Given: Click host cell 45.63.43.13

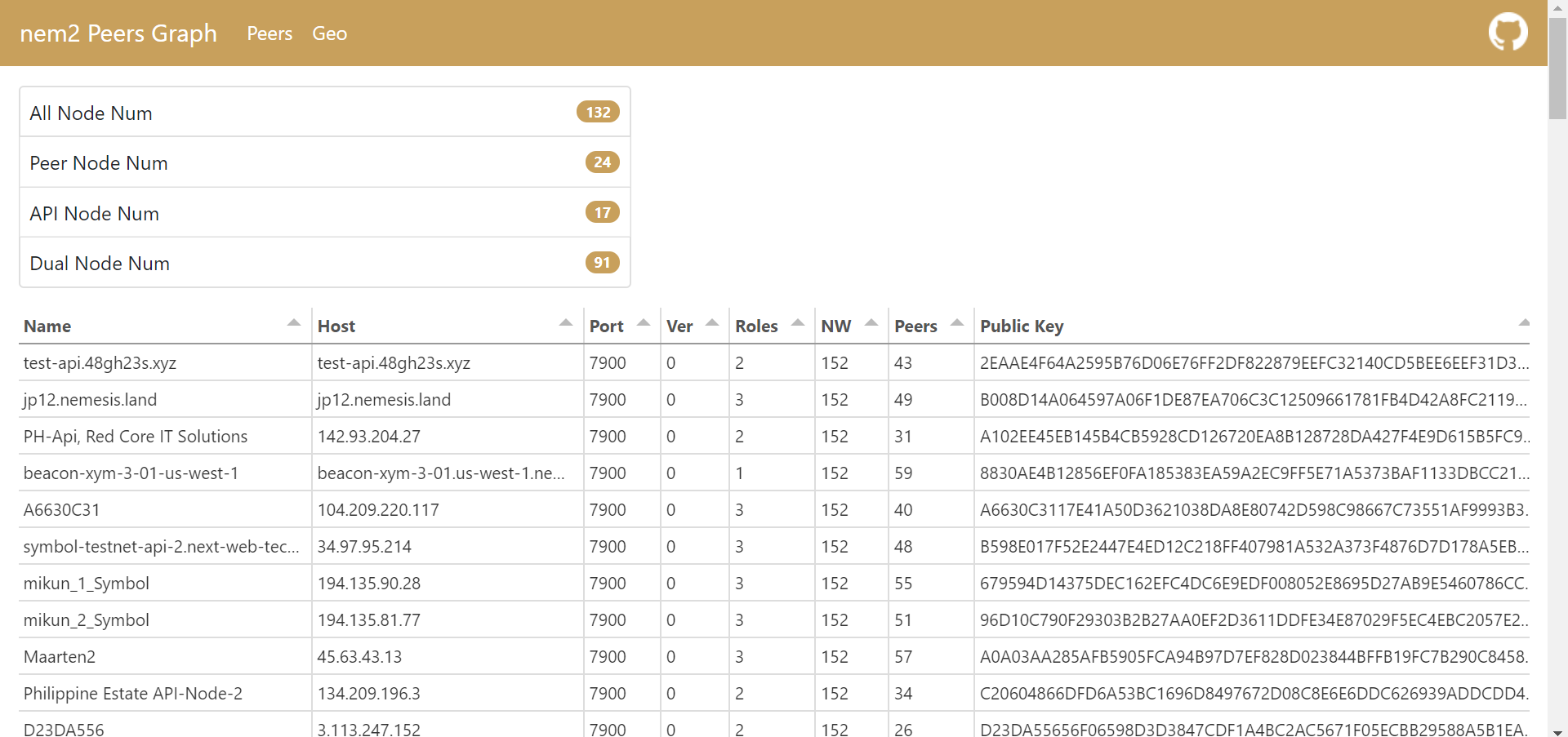Looking at the screenshot, I should [x=448, y=656].
